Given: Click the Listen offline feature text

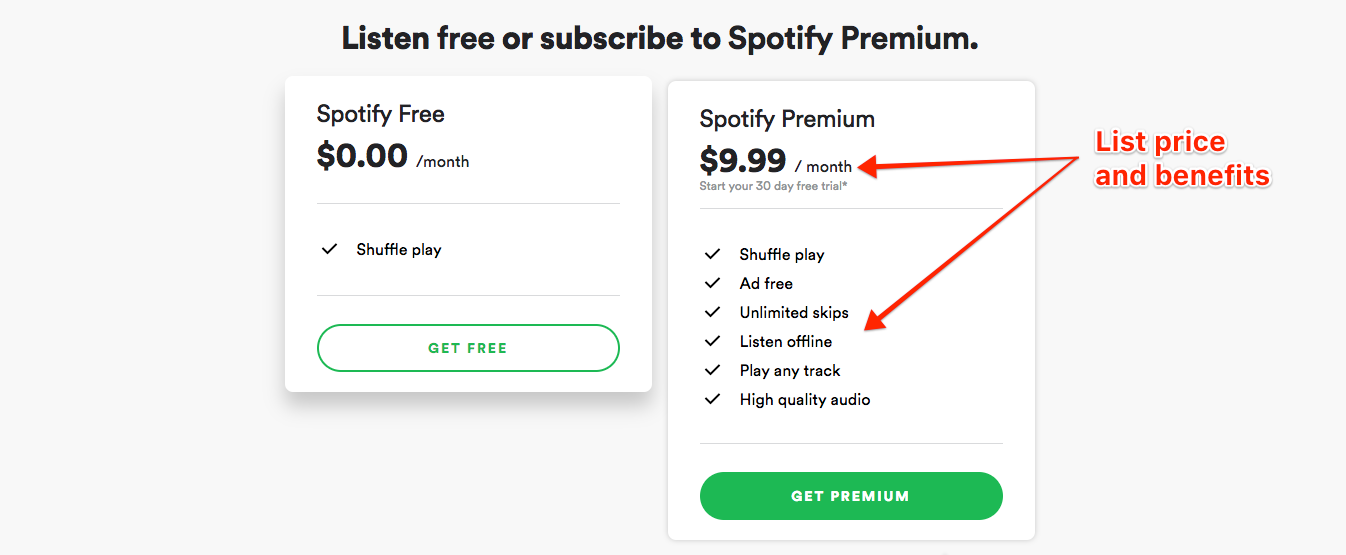Looking at the screenshot, I should click(x=786, y=341).
